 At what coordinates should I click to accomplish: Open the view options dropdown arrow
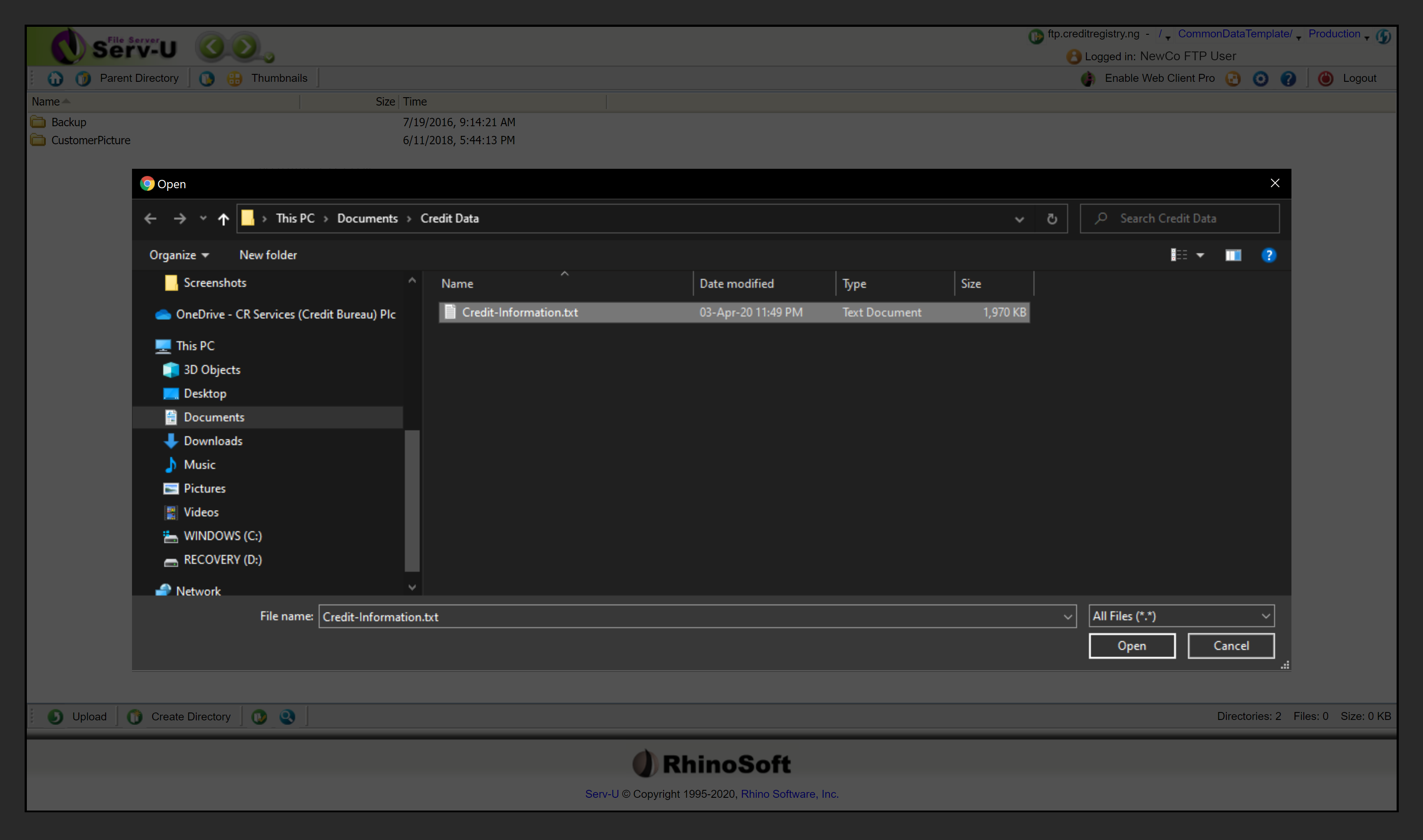(1200, 255)
